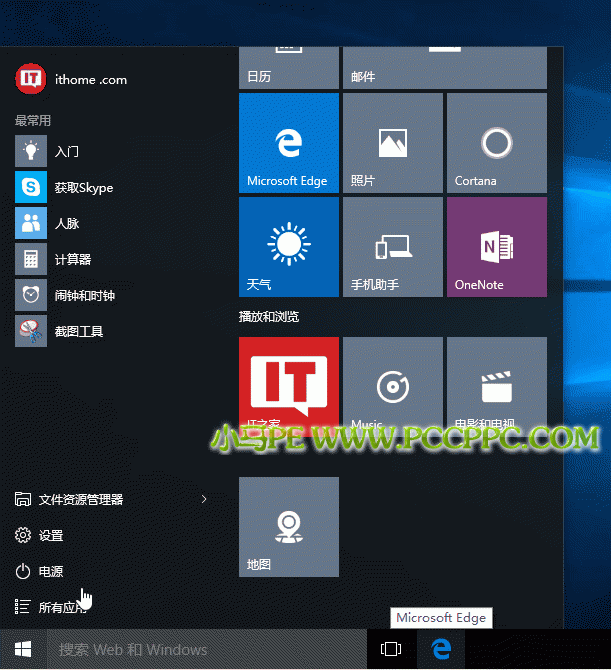Viewport: 611px width, 670px height.
Task: Open the 日历 (Calendar) tile
Action: pyautogui.click(x=289, y=68)
